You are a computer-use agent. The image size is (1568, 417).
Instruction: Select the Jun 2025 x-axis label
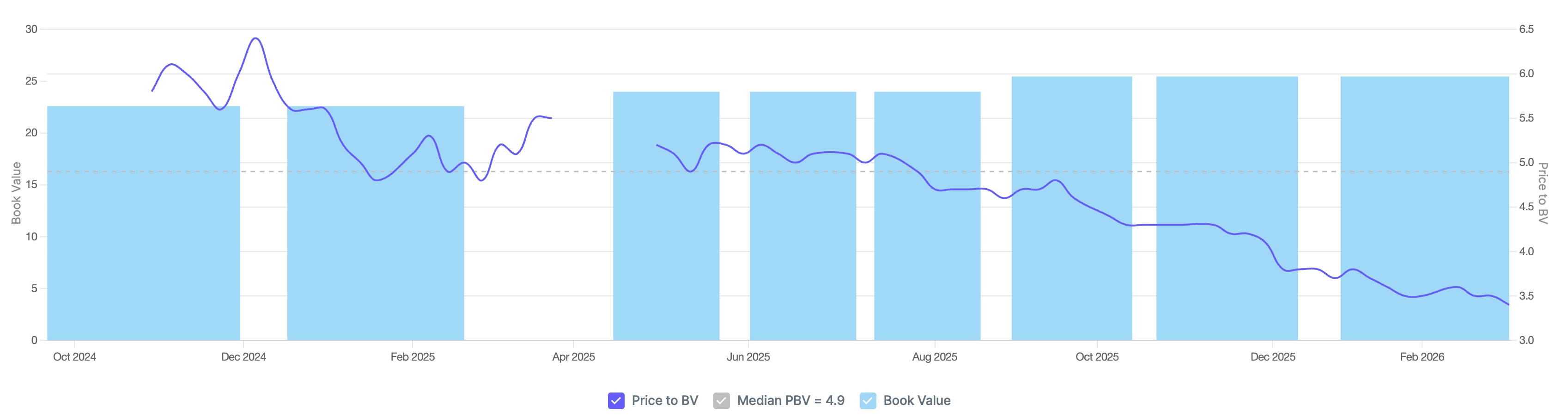748,357
